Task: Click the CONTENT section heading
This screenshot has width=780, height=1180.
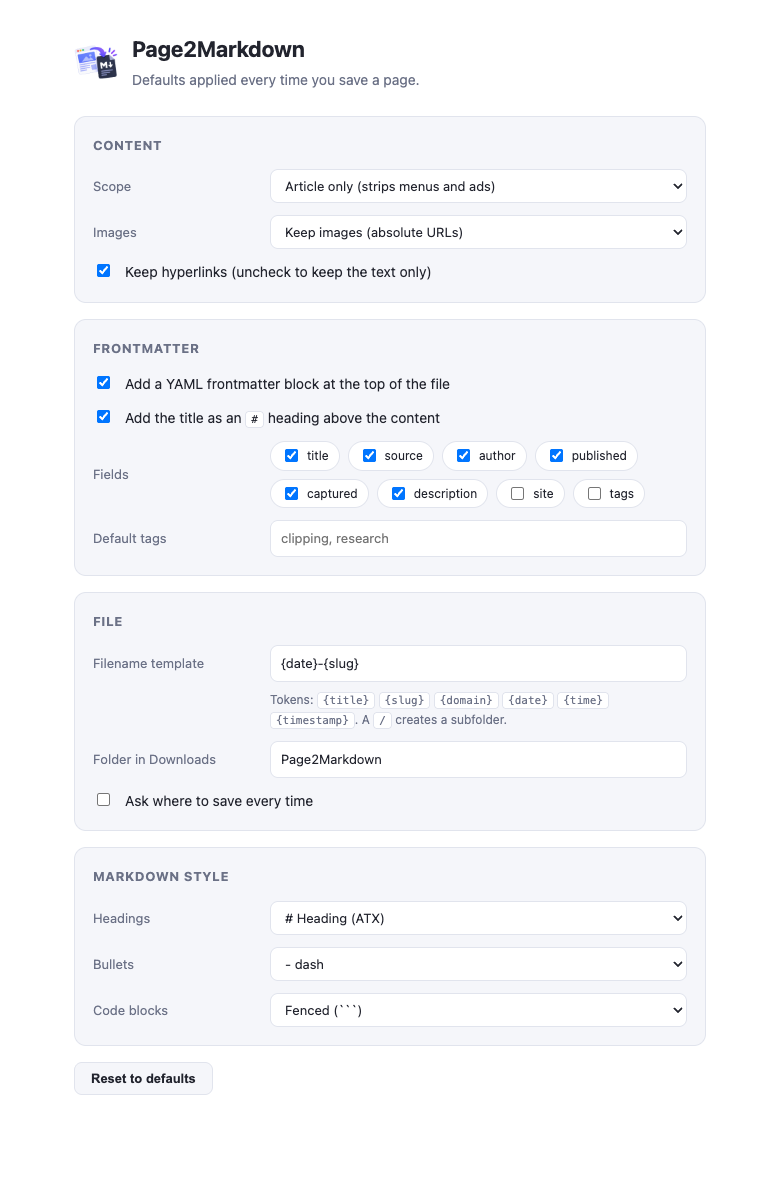Action: tap(127, 146)
